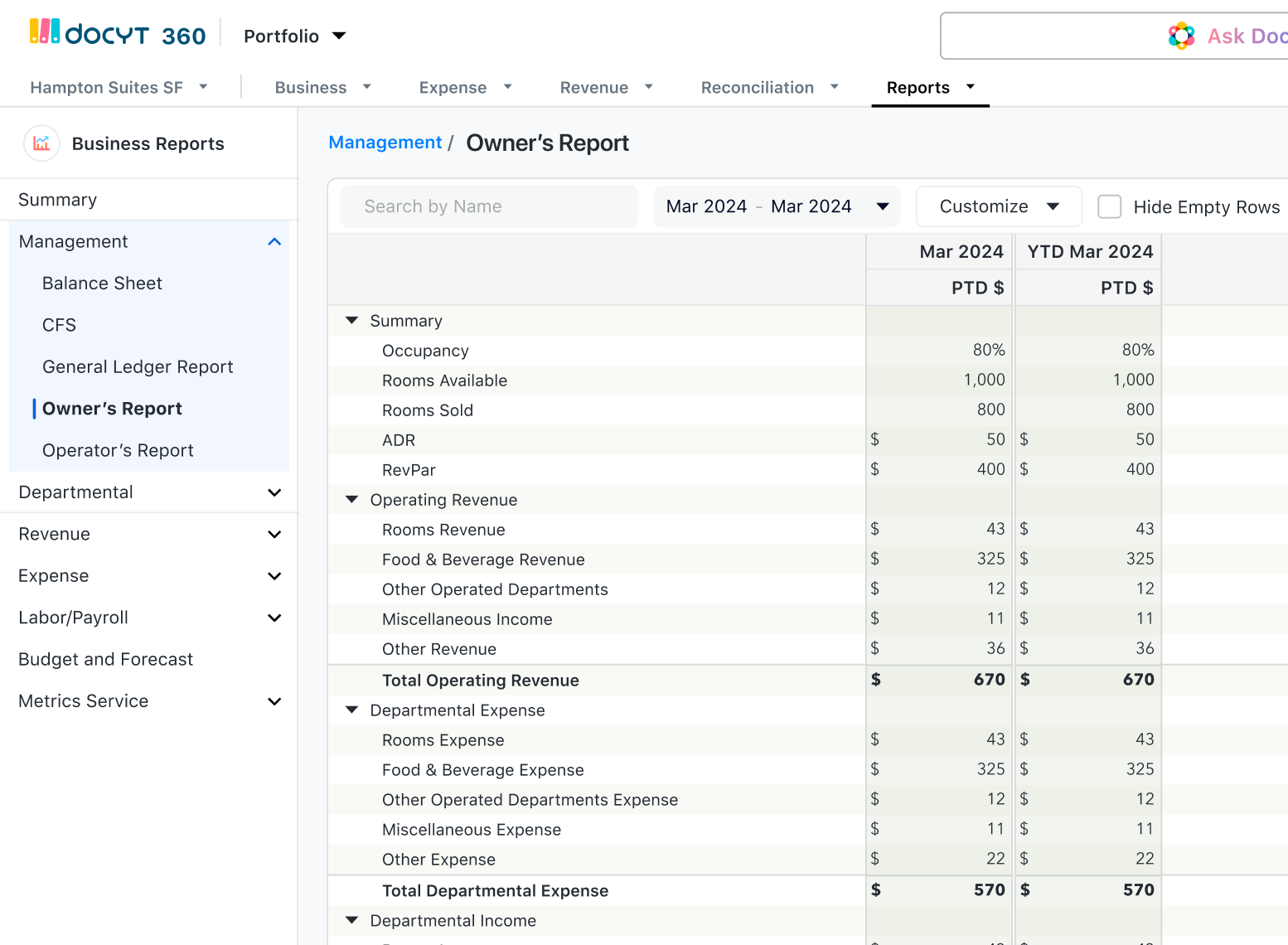Open the Portfolio dropdown

click(x=294, y=36)
